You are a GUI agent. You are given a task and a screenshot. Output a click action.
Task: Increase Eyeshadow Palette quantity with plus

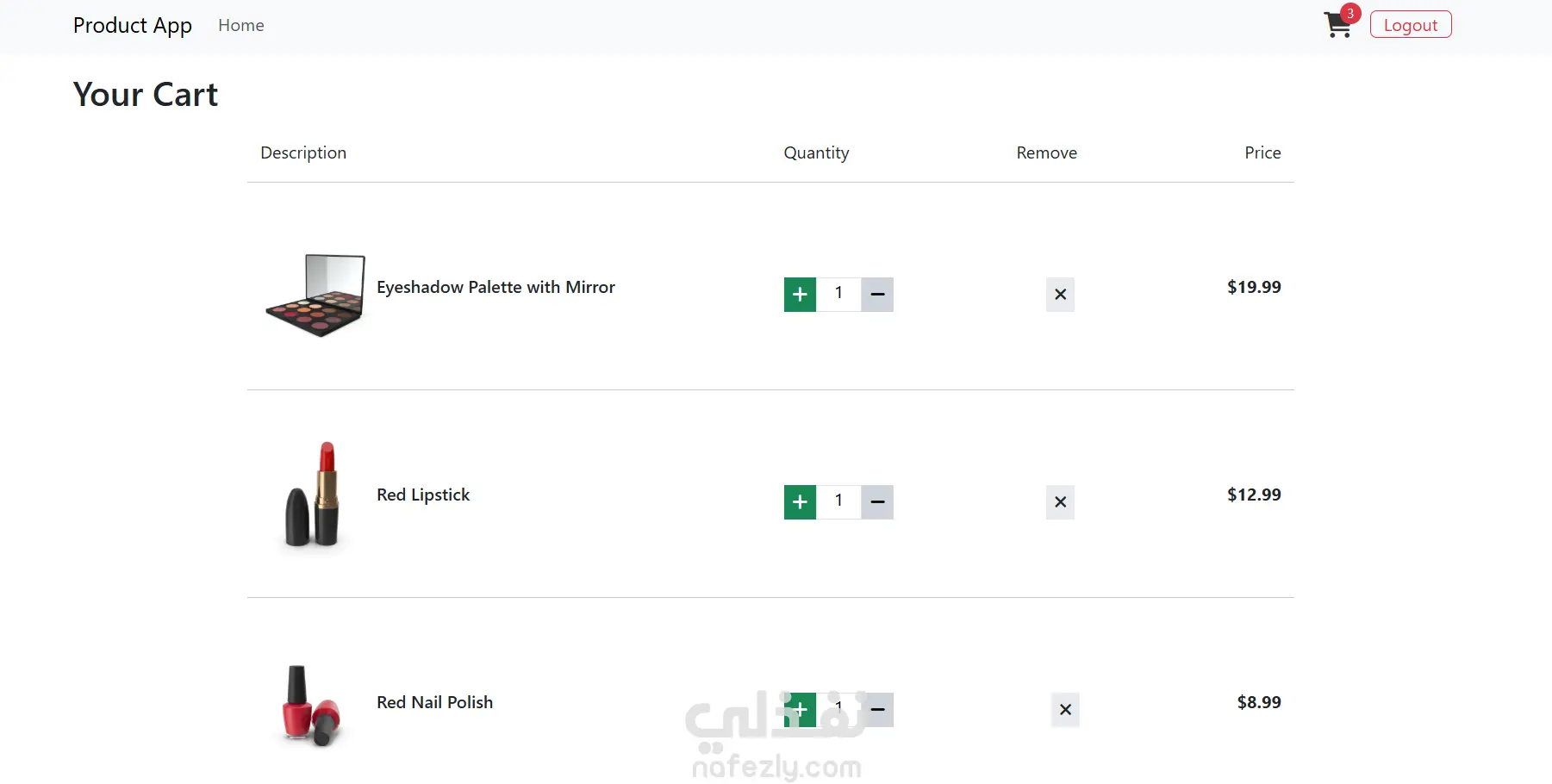[800, 295]
